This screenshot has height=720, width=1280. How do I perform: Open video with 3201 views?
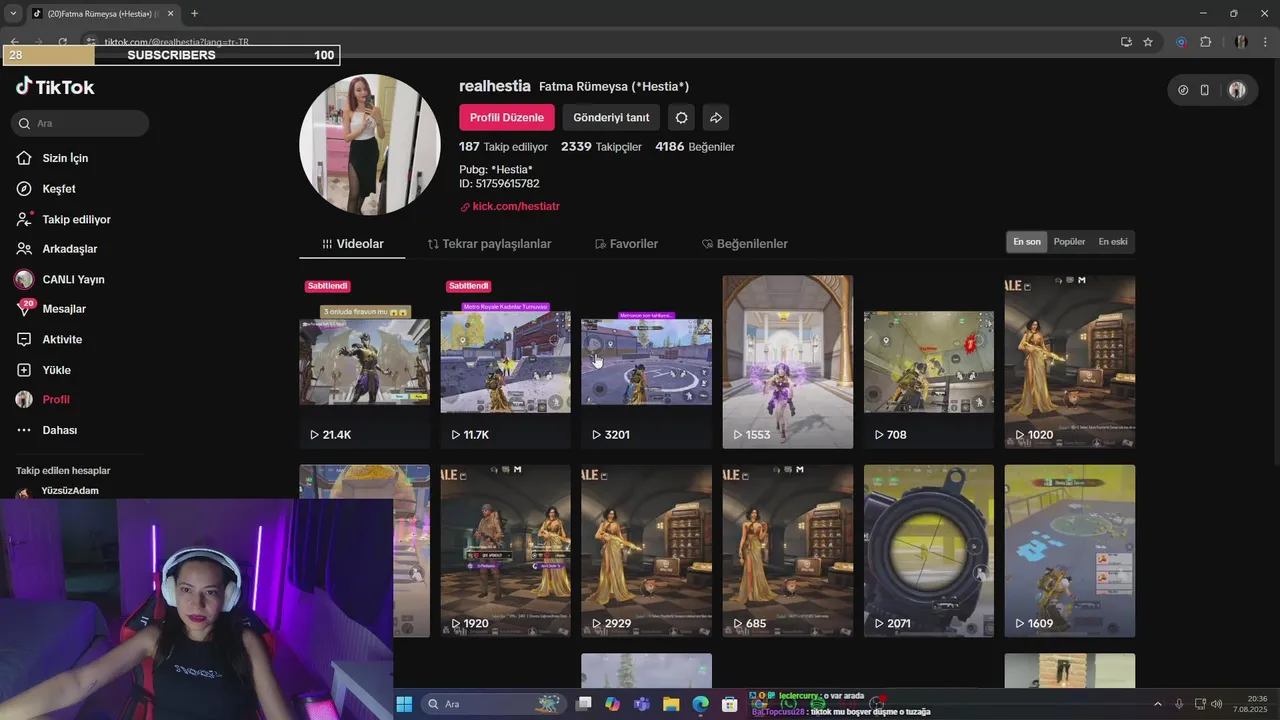[647, 362]
